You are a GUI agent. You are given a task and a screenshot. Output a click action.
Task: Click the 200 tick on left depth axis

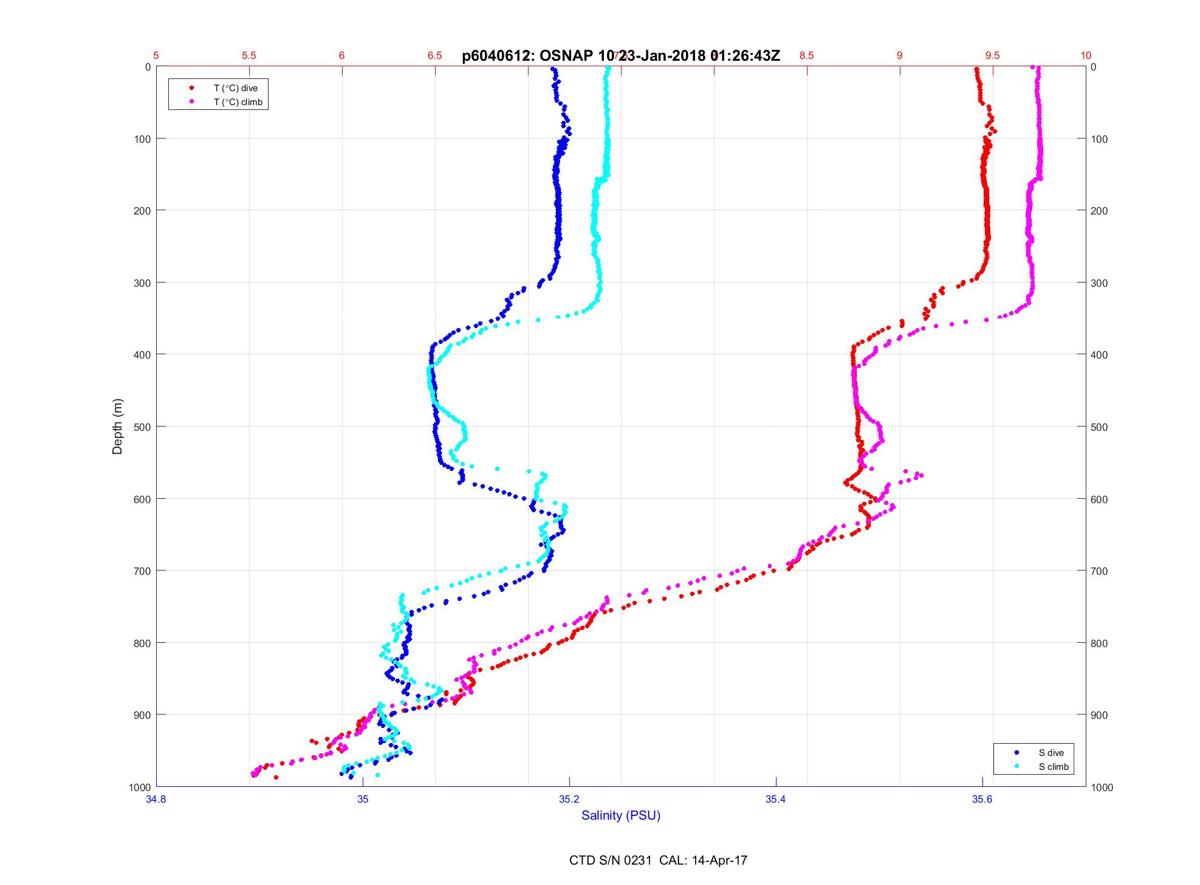pyautogui.click(x=142, y=211)
